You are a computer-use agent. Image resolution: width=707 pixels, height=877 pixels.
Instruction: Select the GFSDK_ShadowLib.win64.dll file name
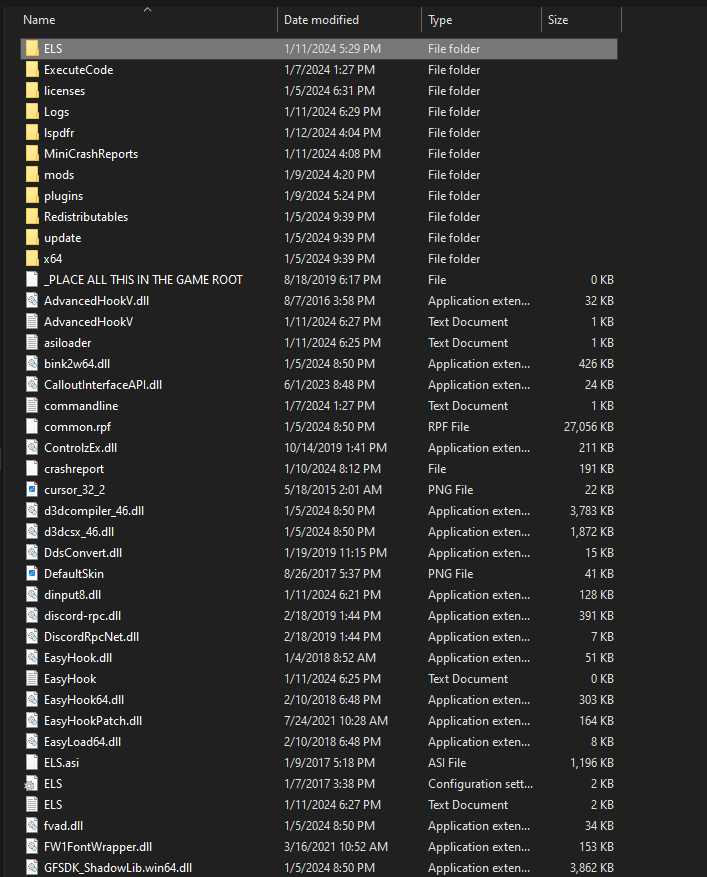(118, 868)
